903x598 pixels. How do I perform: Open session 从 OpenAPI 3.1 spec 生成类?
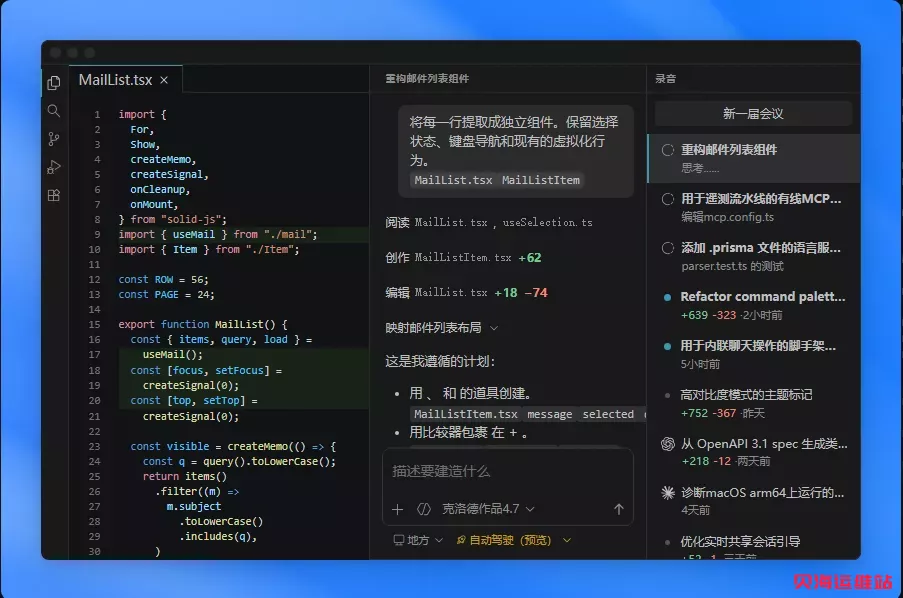click(x=754, y=452)
